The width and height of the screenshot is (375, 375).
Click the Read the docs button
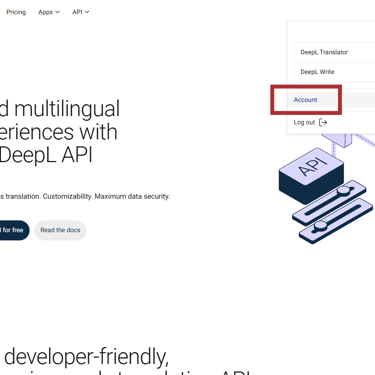click(60, 230)
